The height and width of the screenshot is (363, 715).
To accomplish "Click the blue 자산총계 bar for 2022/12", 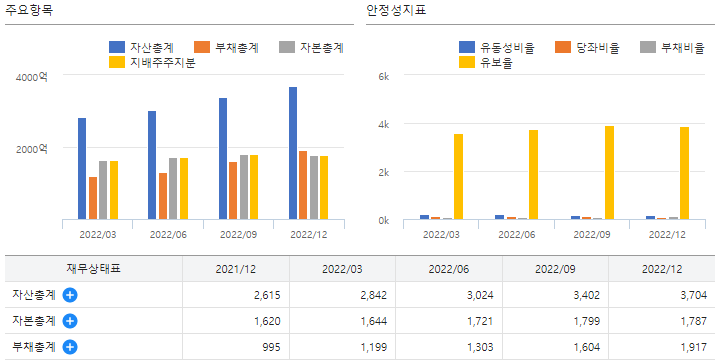I will pyautogui.click(x=293, y=153).
